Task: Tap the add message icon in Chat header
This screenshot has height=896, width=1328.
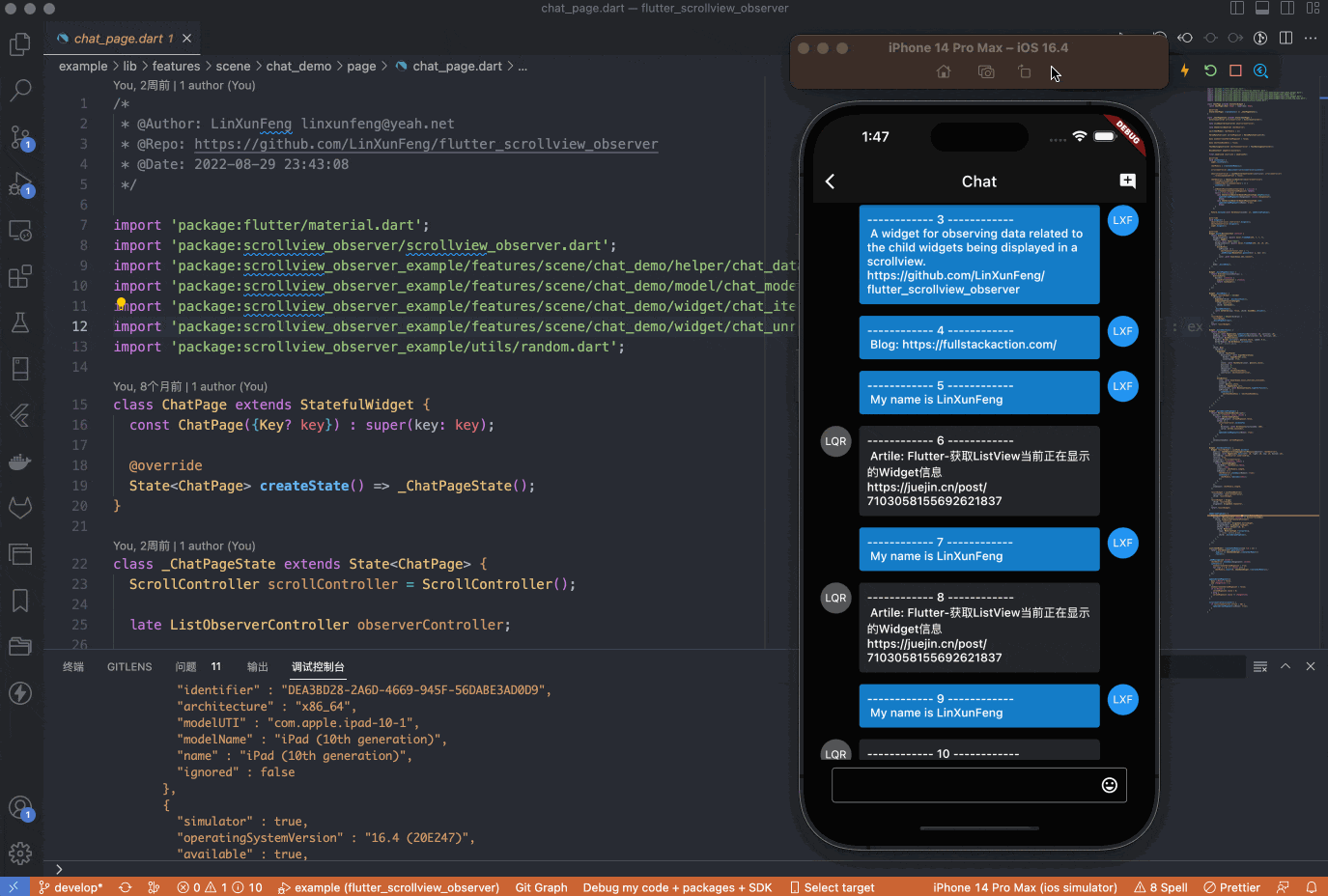Action: click(x=1127, y=181)
